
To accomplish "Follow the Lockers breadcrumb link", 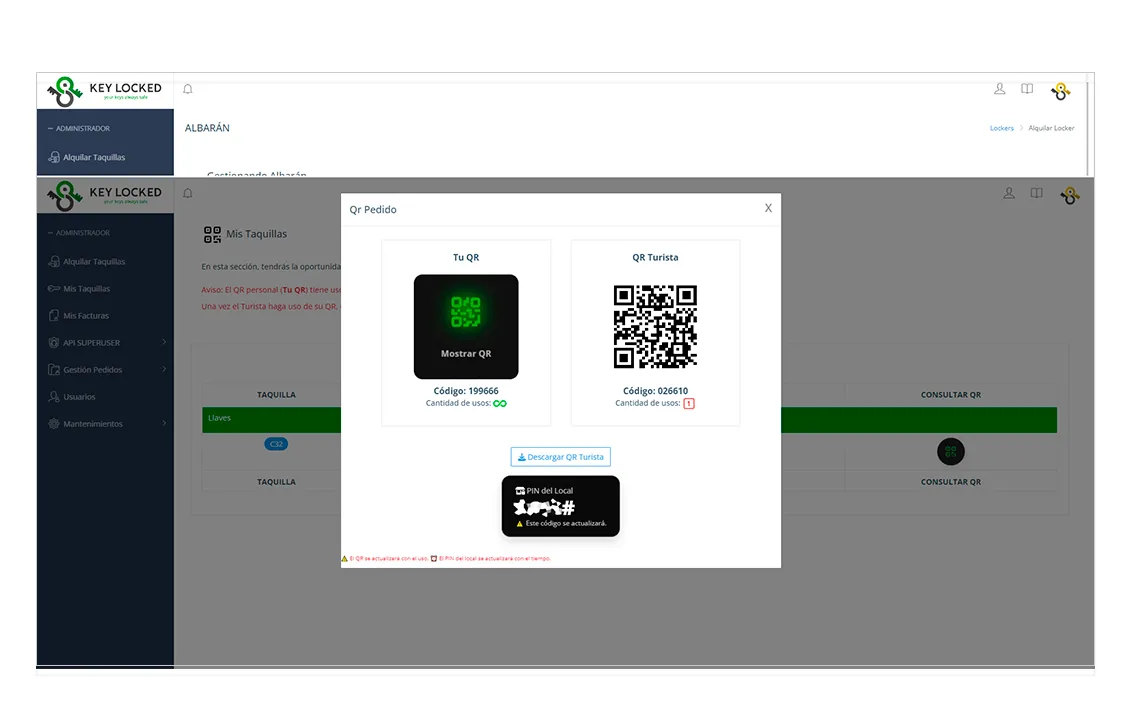I will coord(1002,128).
